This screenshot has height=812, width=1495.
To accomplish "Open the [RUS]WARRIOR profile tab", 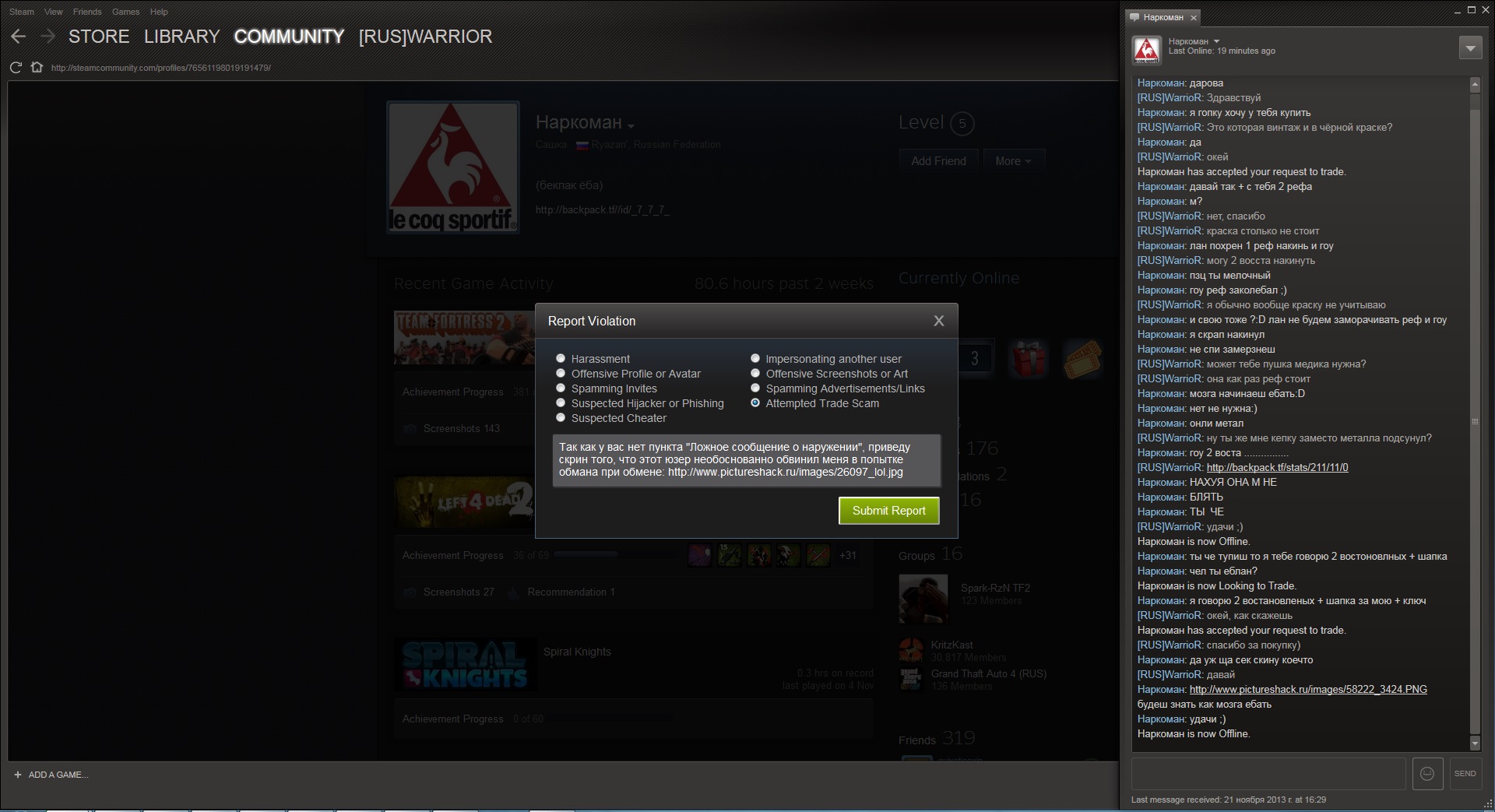I will click(425, 37).
